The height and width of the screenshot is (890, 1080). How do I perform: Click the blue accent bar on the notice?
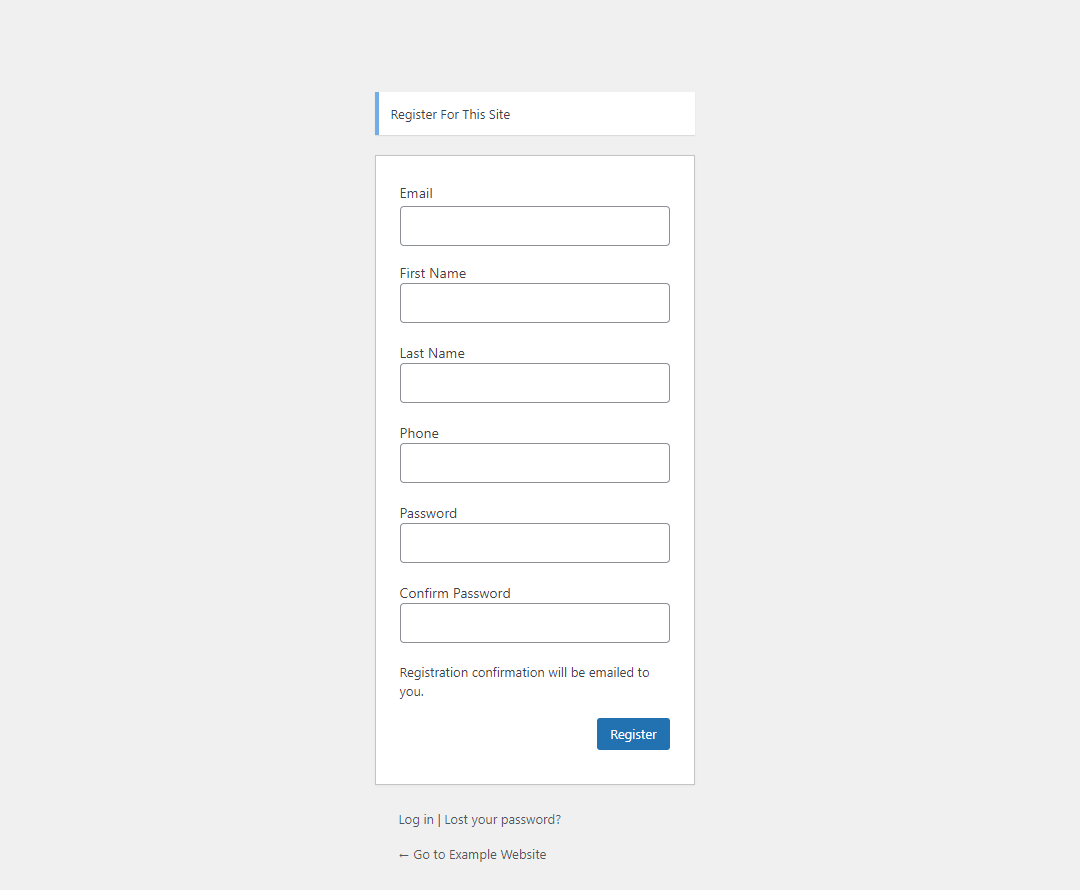point(377,114)
